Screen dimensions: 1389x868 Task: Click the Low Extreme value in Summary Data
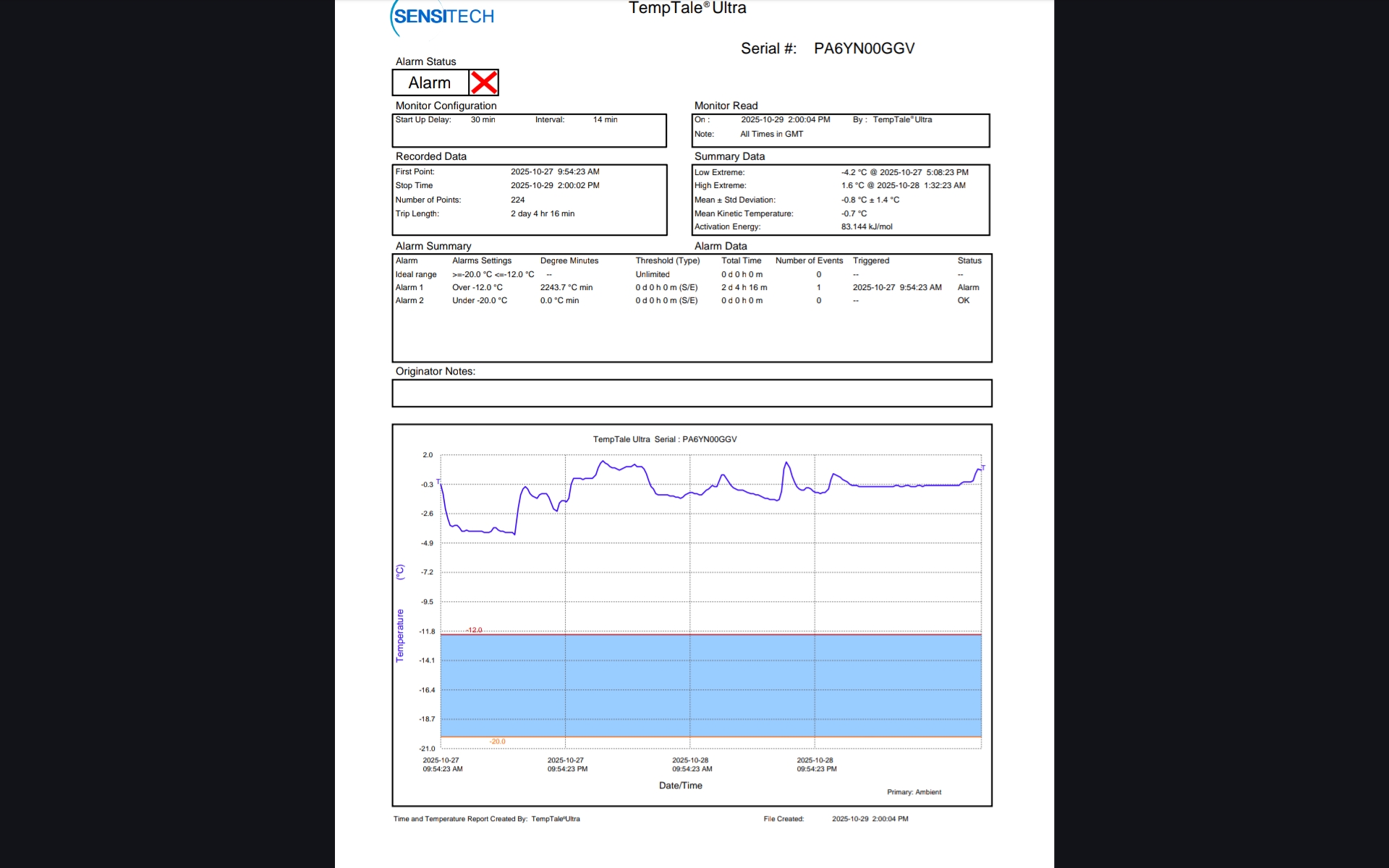point(904,173)
